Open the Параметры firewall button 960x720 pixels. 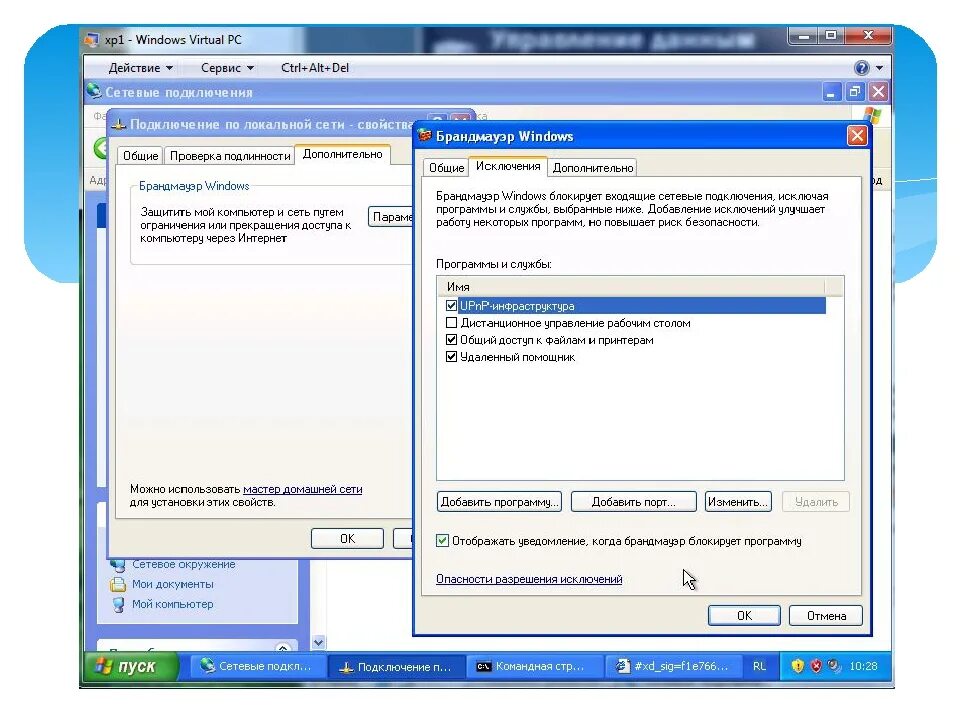391,217
